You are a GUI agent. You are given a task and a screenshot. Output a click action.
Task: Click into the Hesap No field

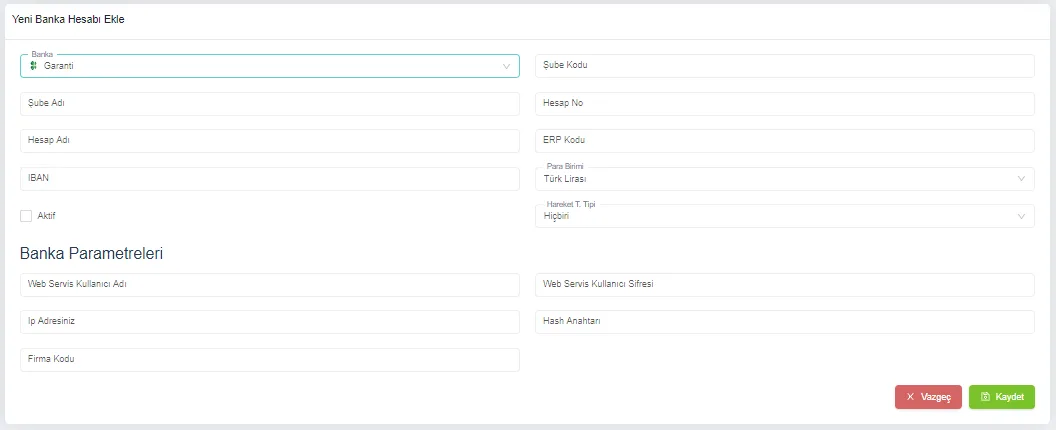click(785, 104)
